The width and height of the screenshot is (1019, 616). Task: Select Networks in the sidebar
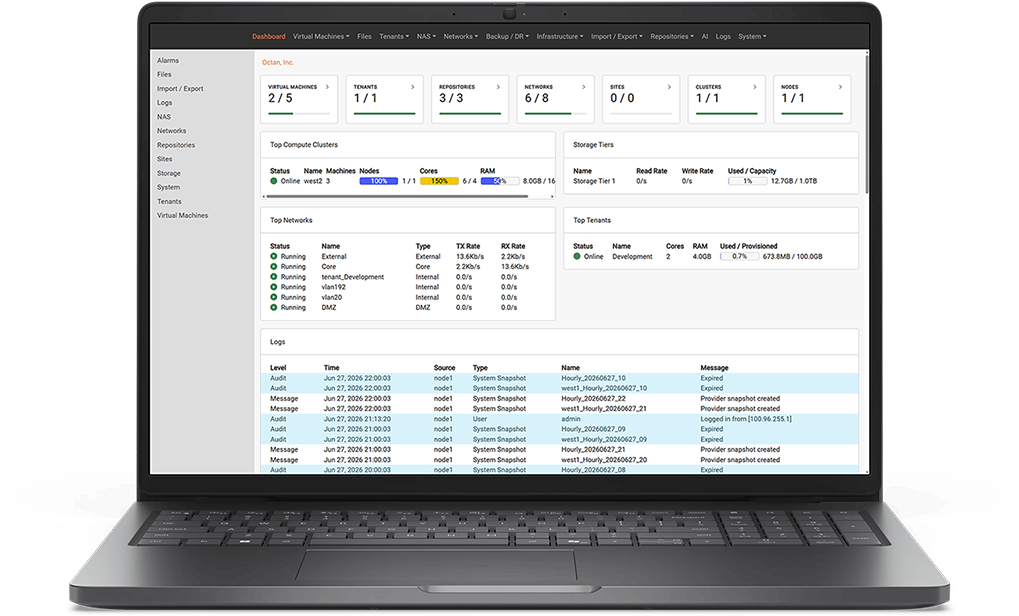pyautogui.click(x=171, y=131)
